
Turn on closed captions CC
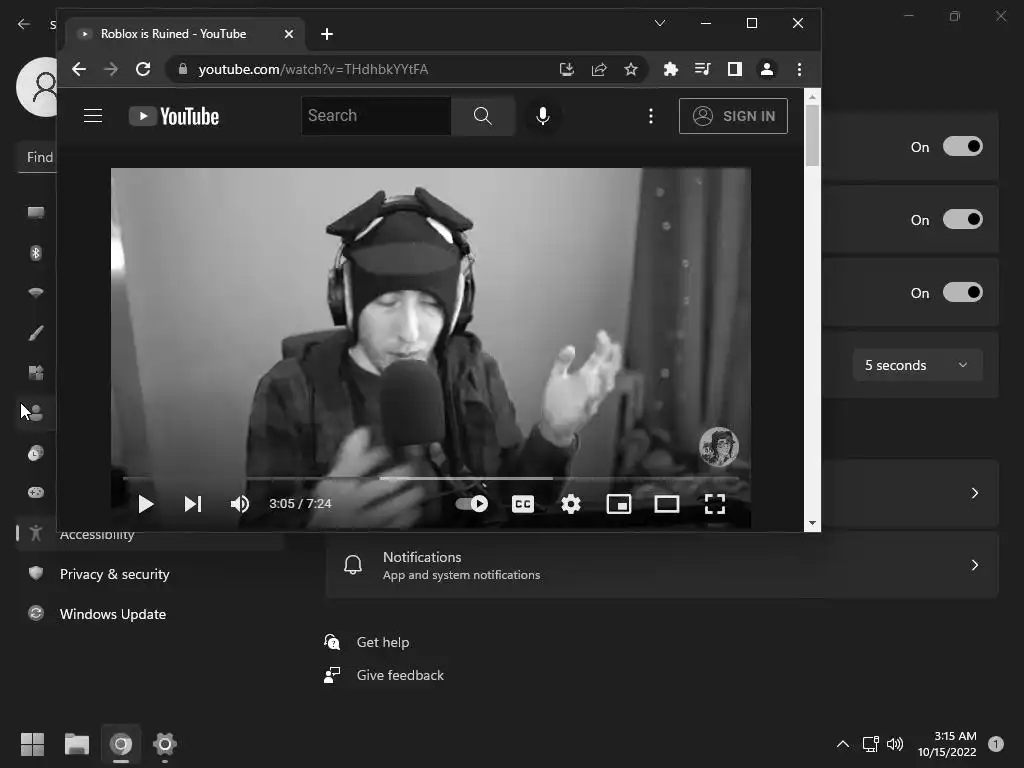coord(523,504)
